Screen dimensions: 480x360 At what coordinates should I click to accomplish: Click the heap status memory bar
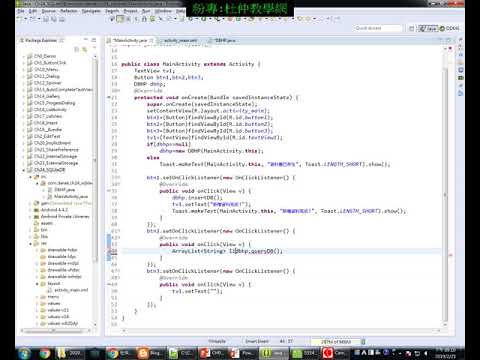point(335,341)
